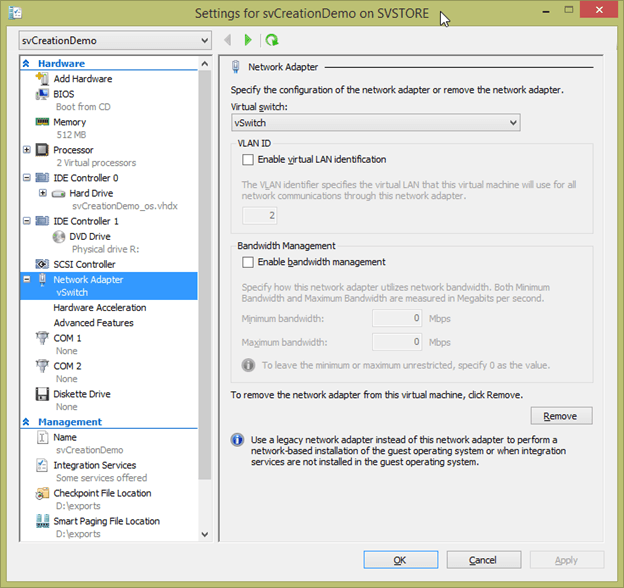Click Remove to delete network adapter
Viewport: 624px width, 588px height.
coord(561,416)
